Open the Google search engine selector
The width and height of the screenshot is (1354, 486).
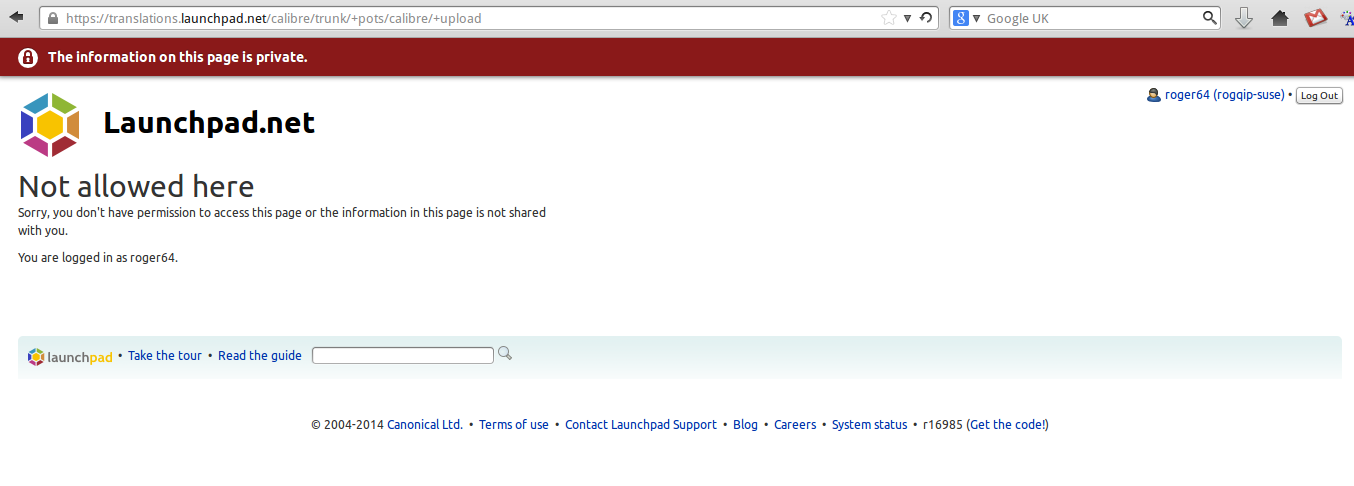pos(967,18)
